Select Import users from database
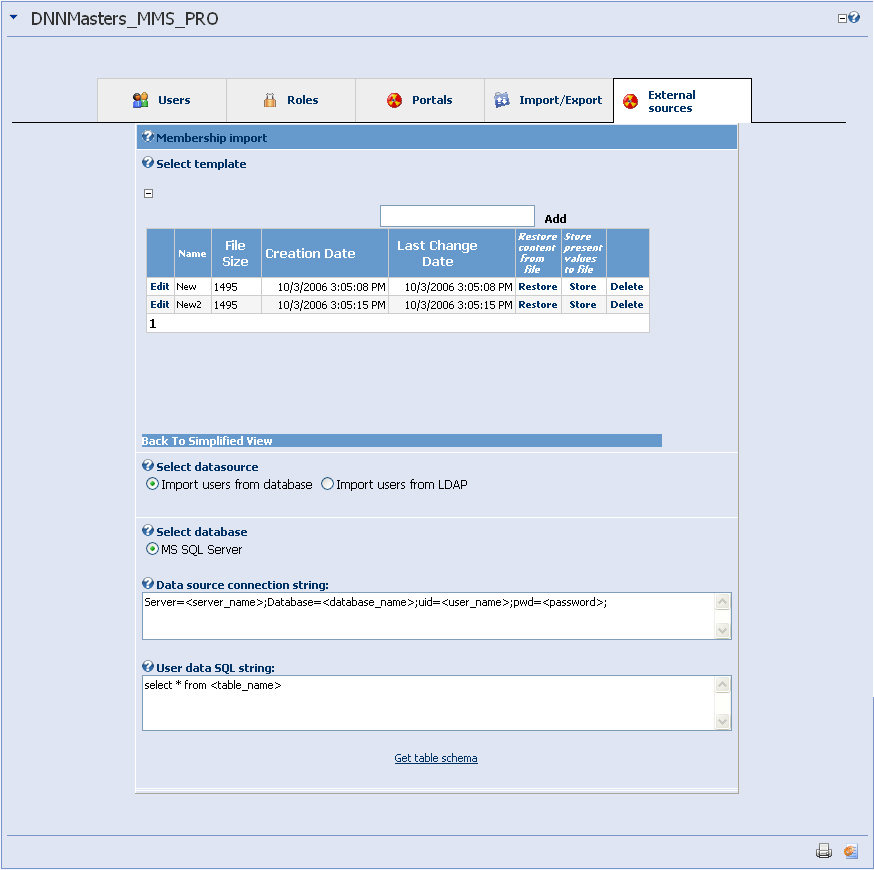The image size is (874, 870). [x=152, y=484]
